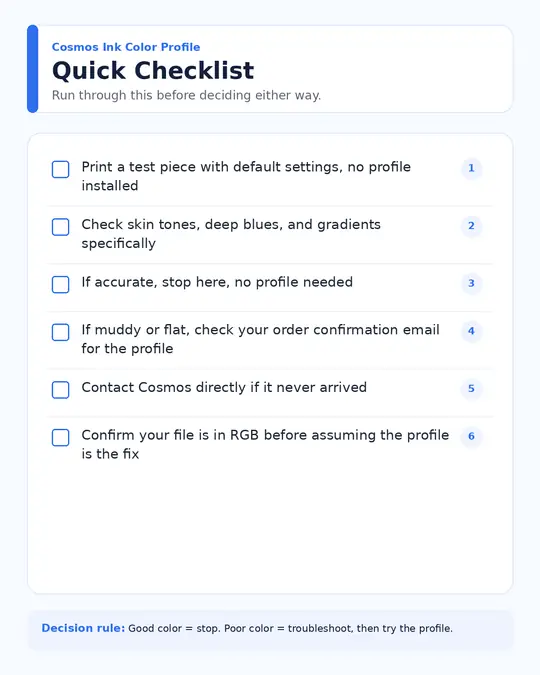Click the step 1 number badge
540x675 pixels.
coord(471,168)
